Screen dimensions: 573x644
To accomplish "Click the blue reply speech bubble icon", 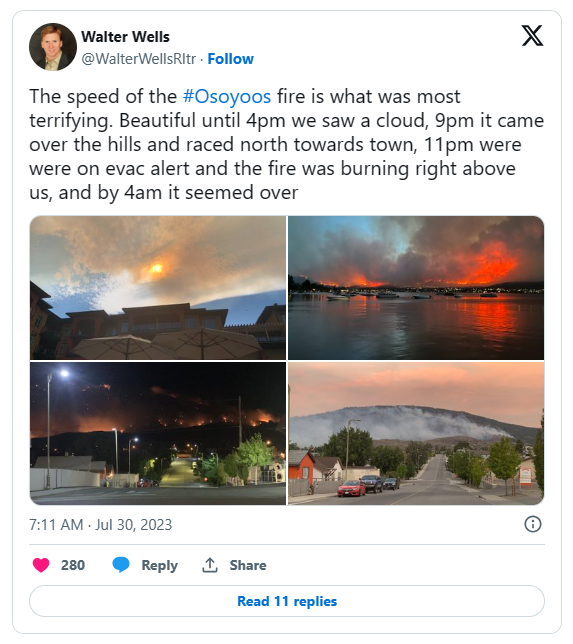I will tap(121, 565).
